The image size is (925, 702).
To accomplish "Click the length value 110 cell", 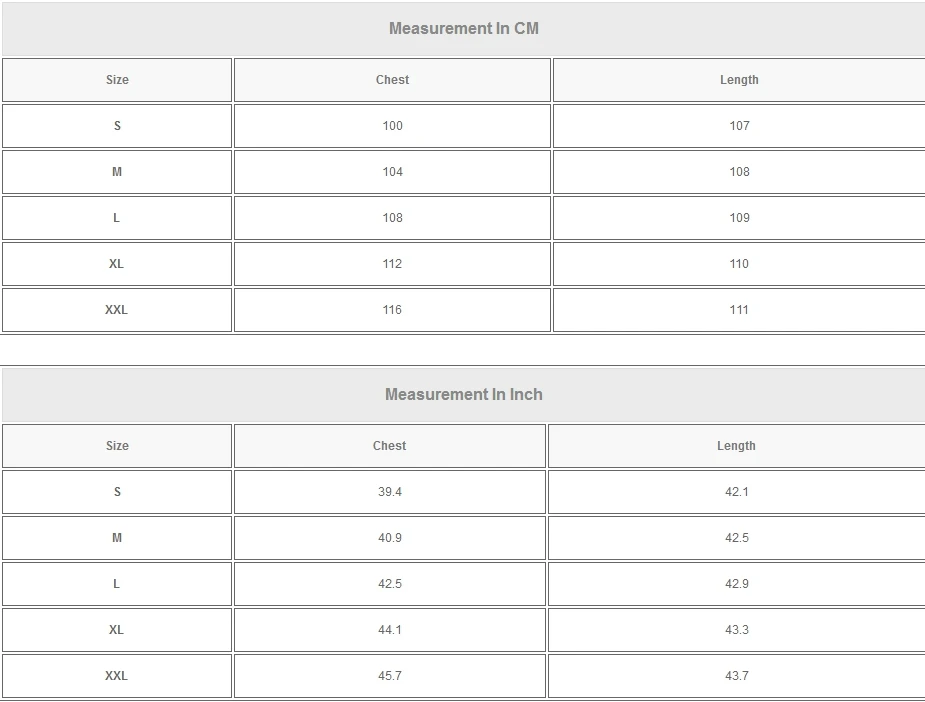I will pyautogui.click(x=739, y=264).
